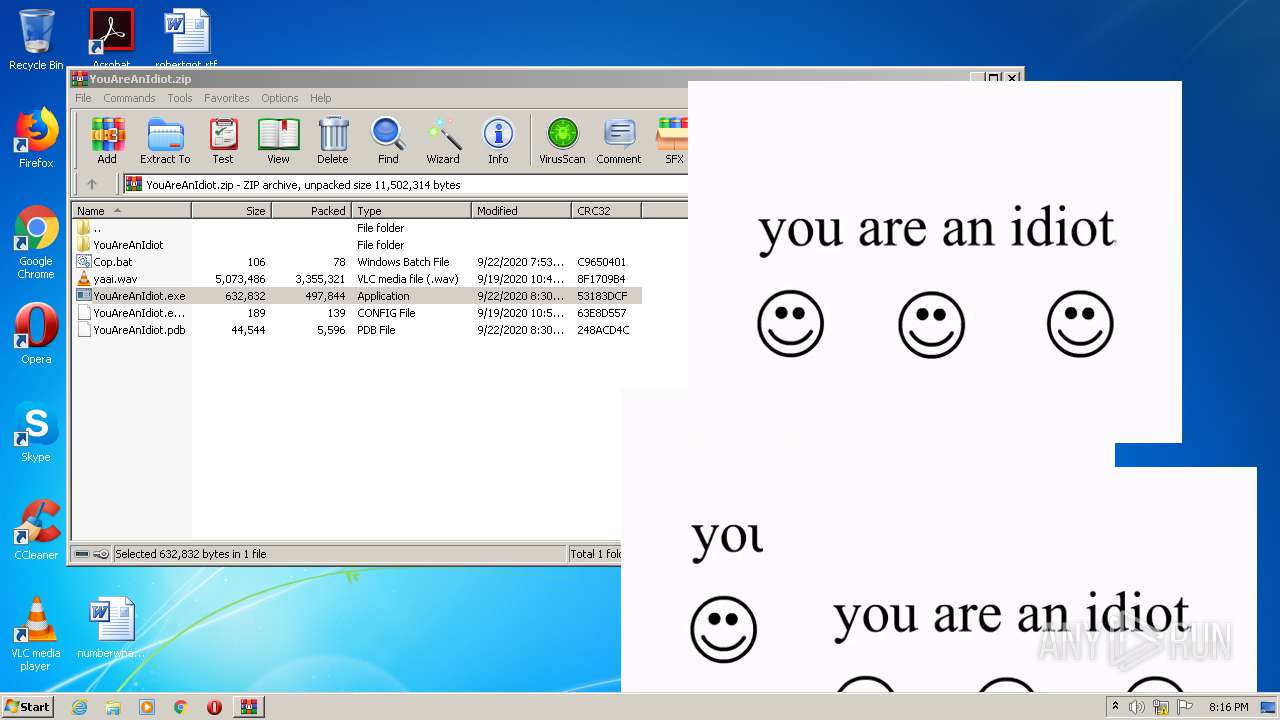Click Internet Explorer in the taskbar
Viewport: 1280px width, 720px height.
(79, 707)
